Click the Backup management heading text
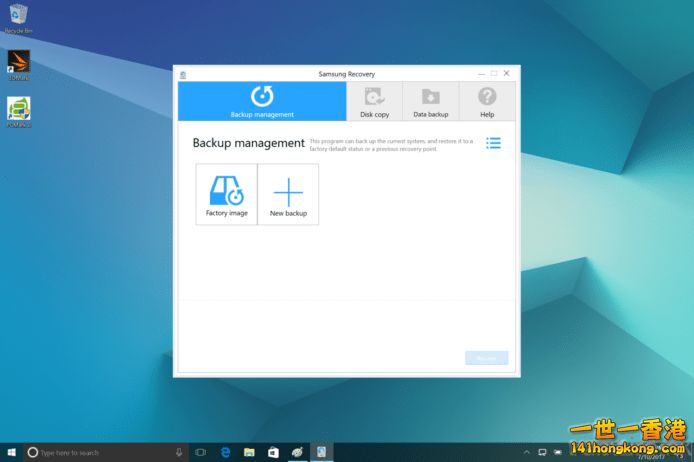Screen dimensions: 694x462 [249, 143]
